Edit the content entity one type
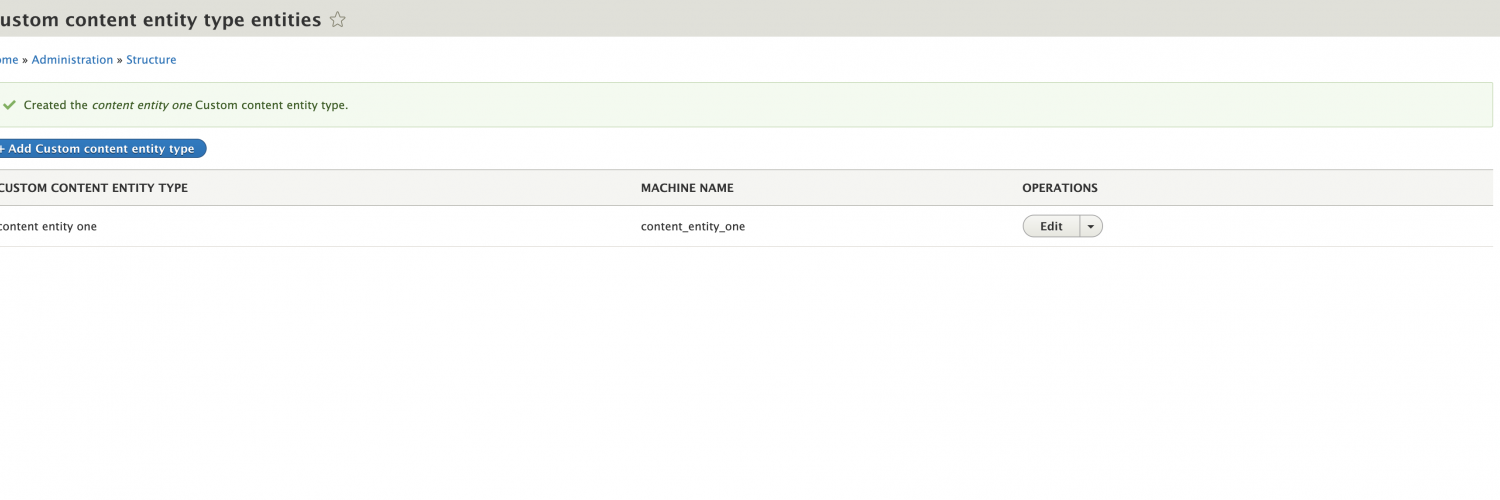This screenshot has height=500, width=1500. [1051, 227]
